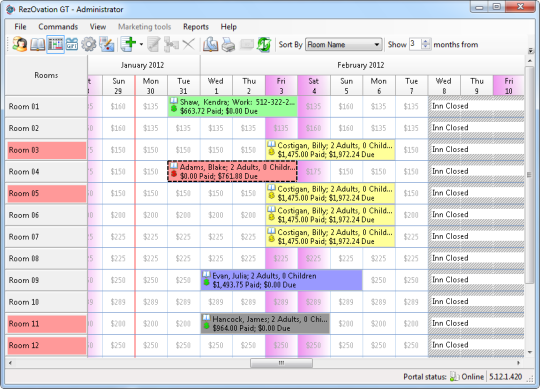Click the split reservation icon
The image size is (540, 389).
click(x=171, y=44)
